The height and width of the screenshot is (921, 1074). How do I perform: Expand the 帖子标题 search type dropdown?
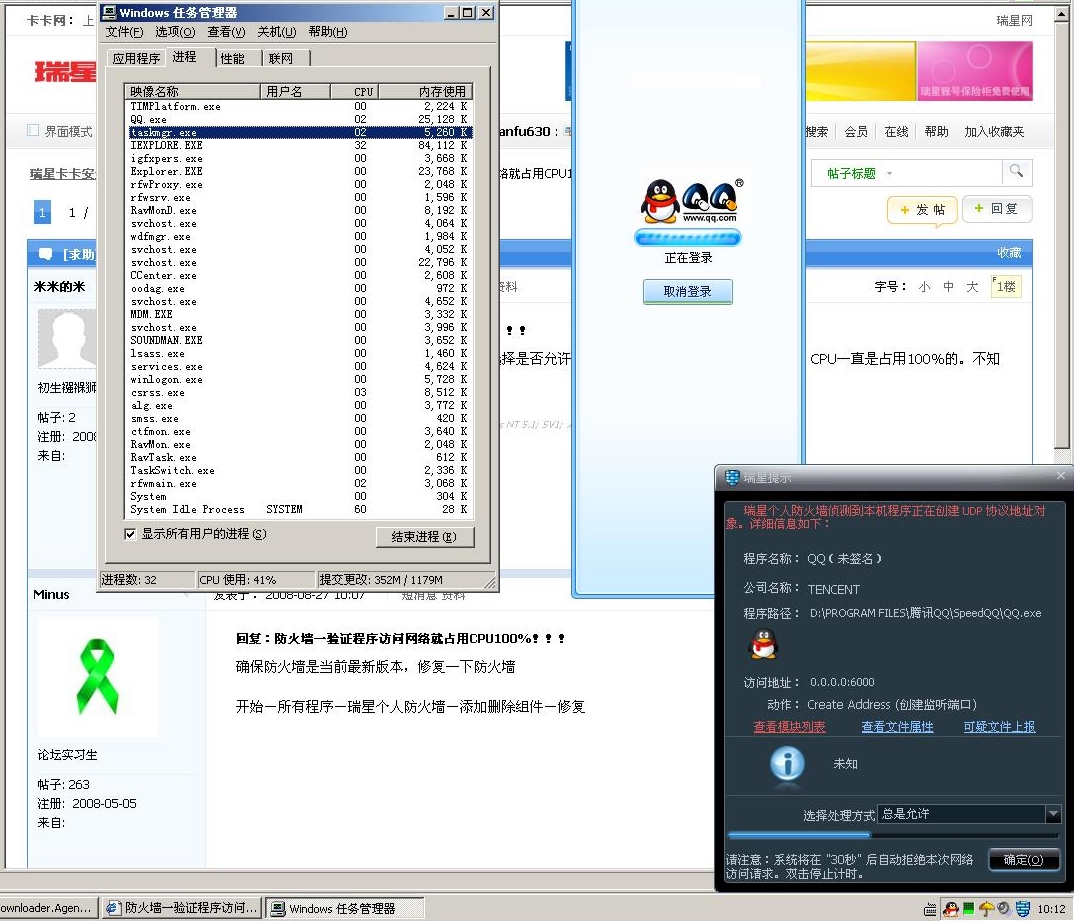coord(889,173)
